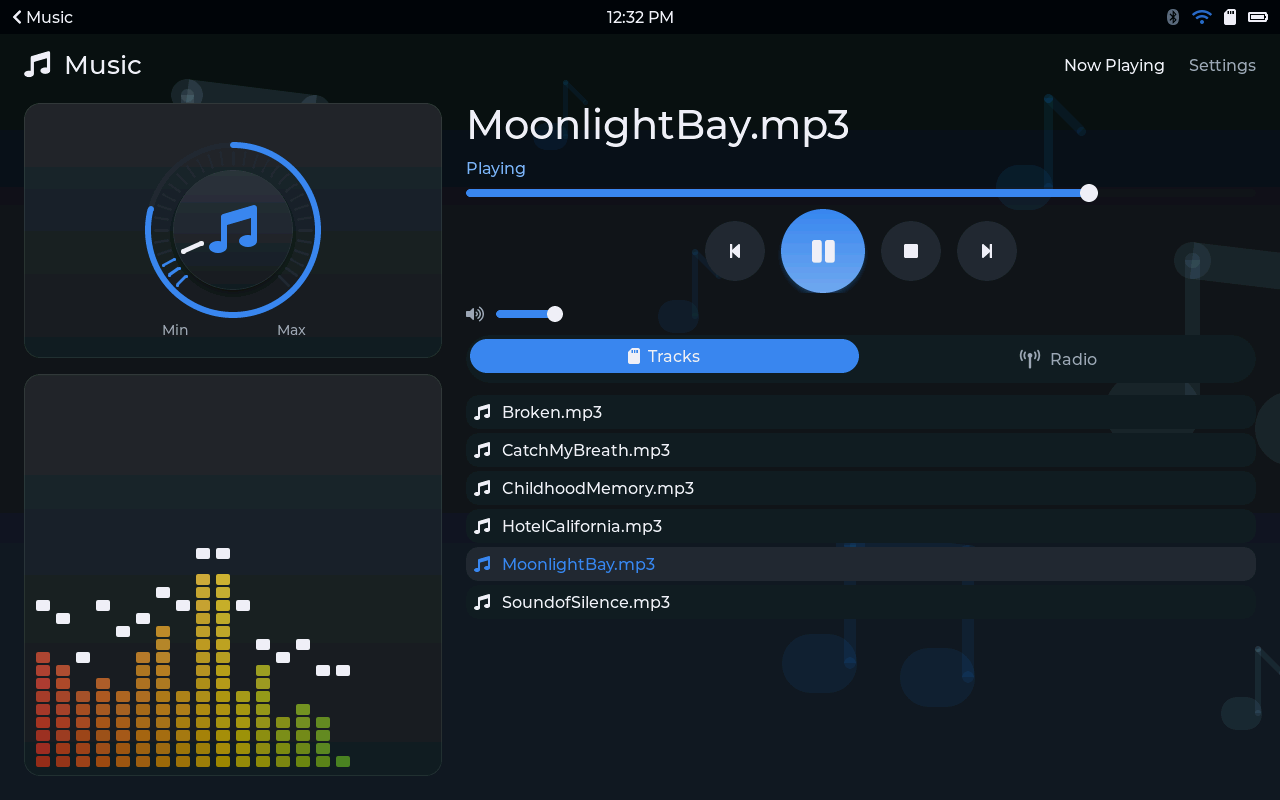Click the volume speaker icon
The height and width of the screenshot is (800, 1280).
[475, 314]
